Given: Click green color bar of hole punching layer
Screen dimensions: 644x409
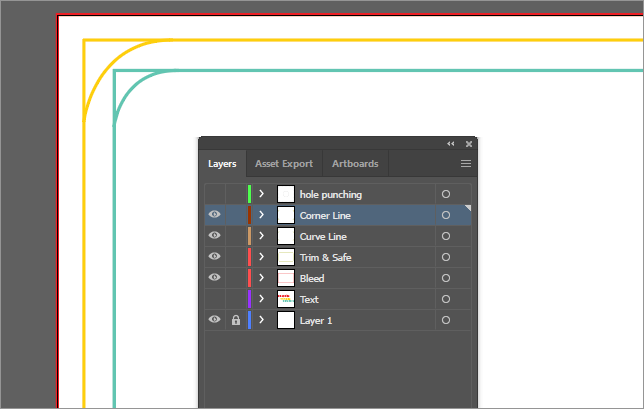Looking at the screenshot, I should click(249, 194).
